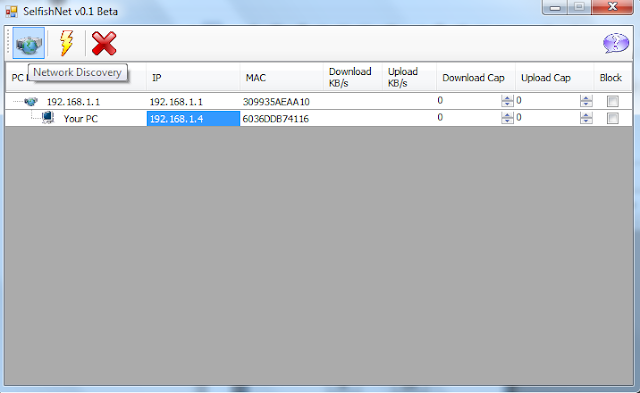
Task: Adjust Download Cap stepper for 192.168.1.1
Action: 507,101
